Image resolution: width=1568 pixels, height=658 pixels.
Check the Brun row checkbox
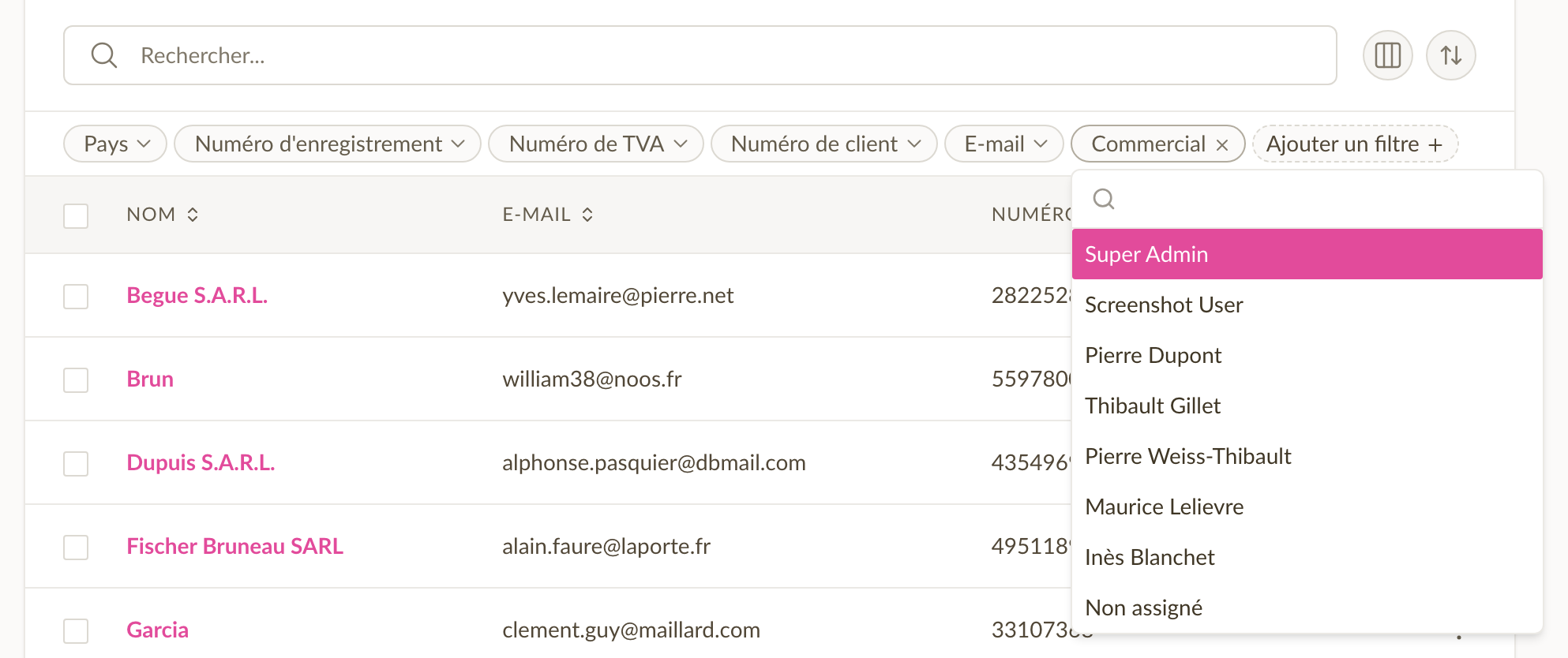(x=76, y=379)
